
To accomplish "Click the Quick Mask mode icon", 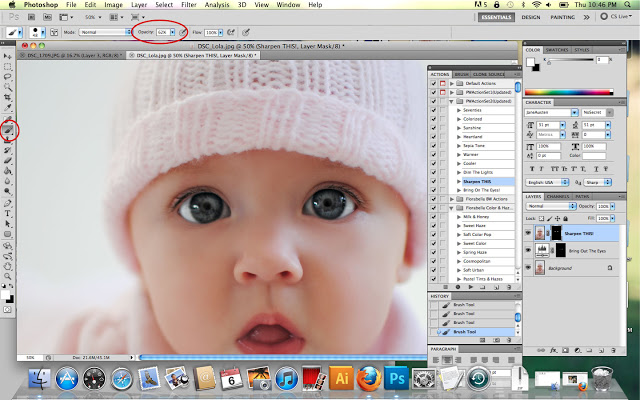I will (7, 310).
